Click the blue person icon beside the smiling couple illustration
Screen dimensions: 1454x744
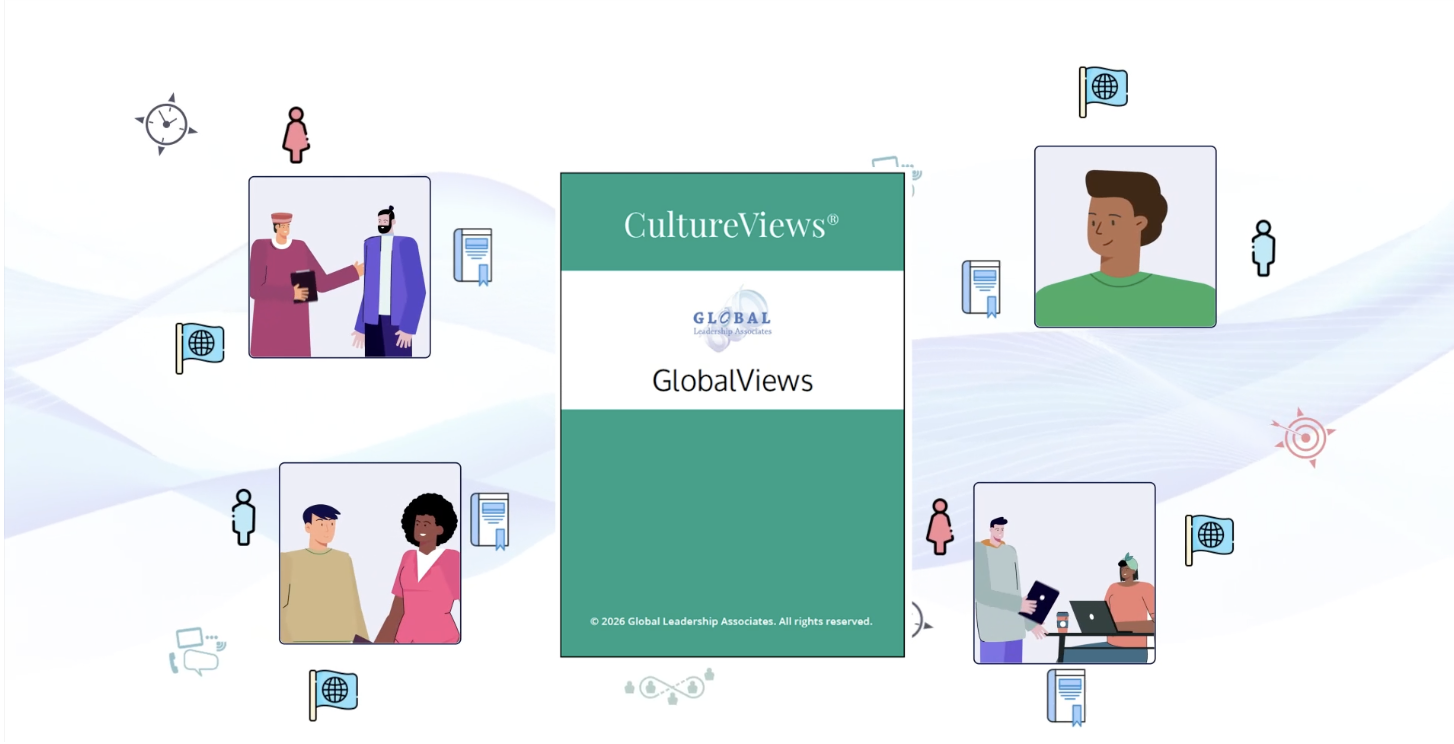point(244,517)
